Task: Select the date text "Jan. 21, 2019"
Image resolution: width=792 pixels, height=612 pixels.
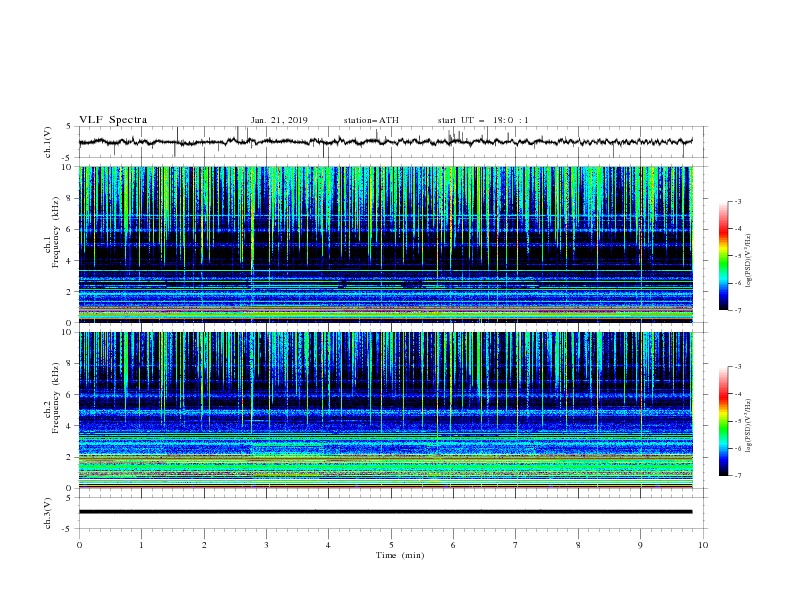Action: tap(279, 120)
